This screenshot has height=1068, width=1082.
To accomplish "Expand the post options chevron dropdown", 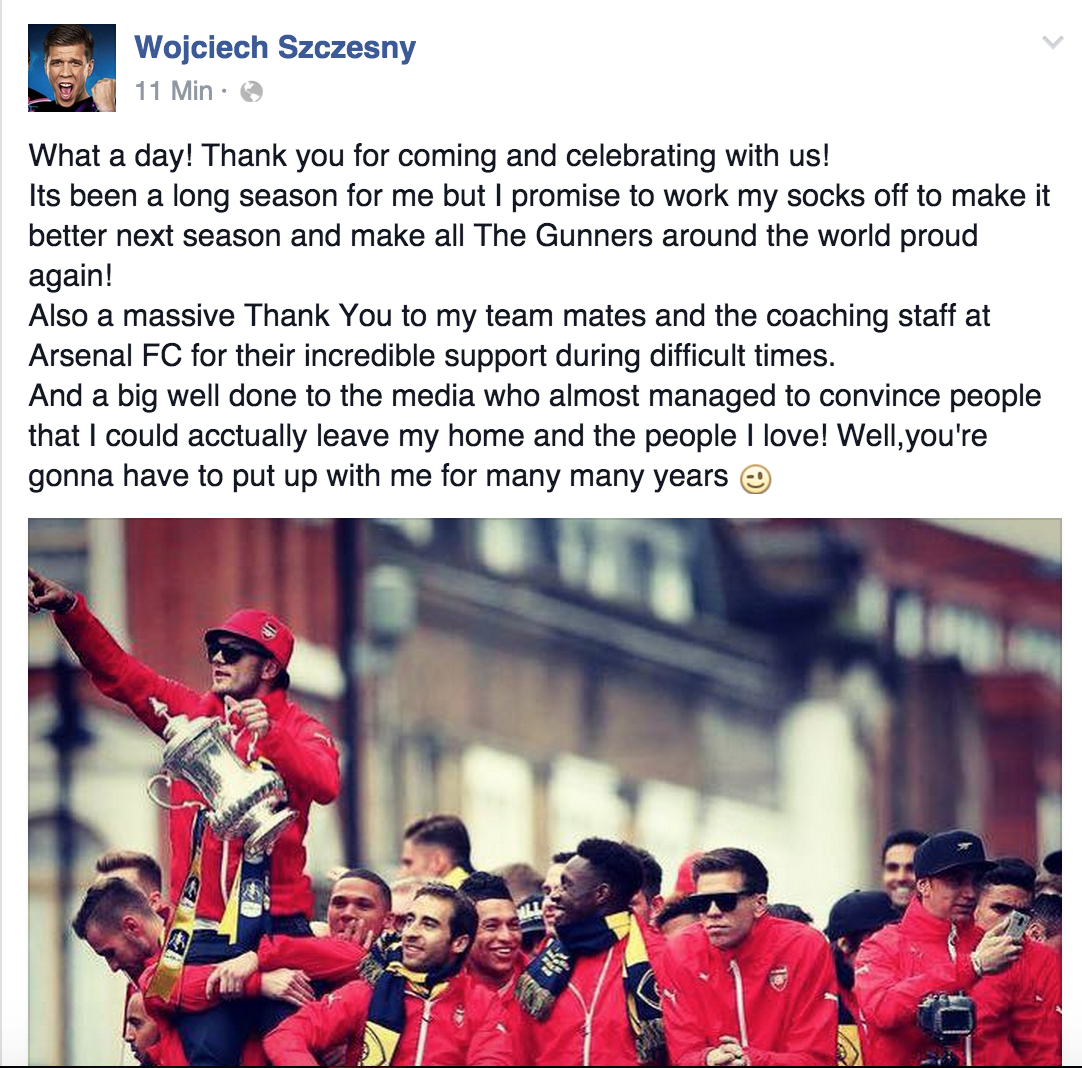I will [x=1052, y=43].
